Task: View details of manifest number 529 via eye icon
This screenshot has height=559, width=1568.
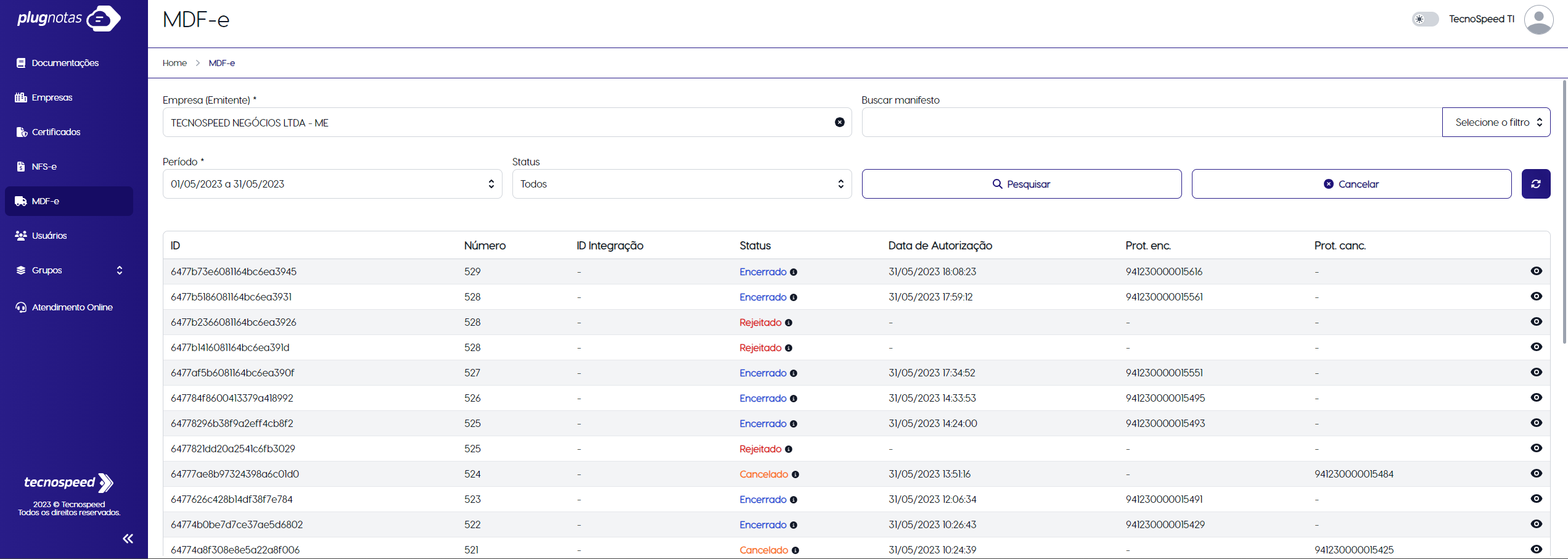Action: 1536,271
